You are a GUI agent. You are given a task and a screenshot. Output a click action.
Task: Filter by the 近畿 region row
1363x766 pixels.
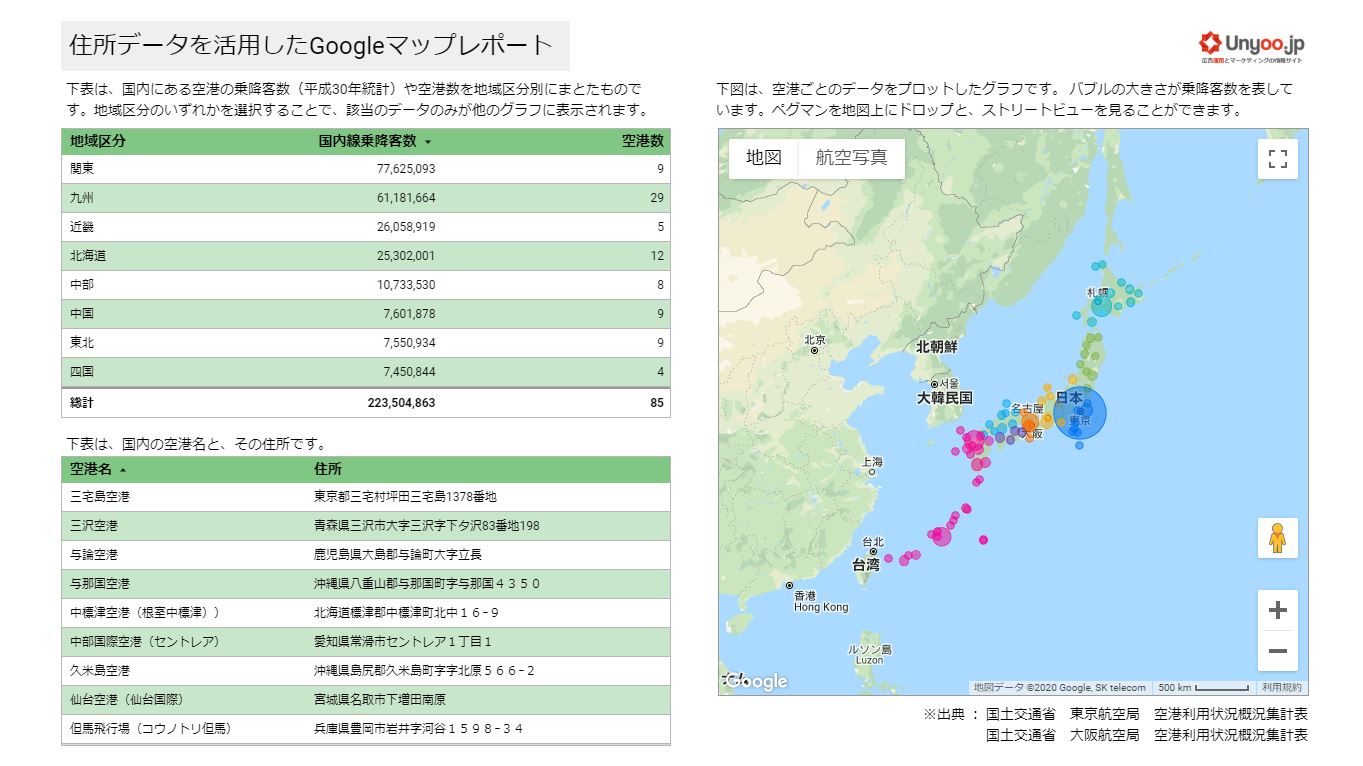pos(366,227)
